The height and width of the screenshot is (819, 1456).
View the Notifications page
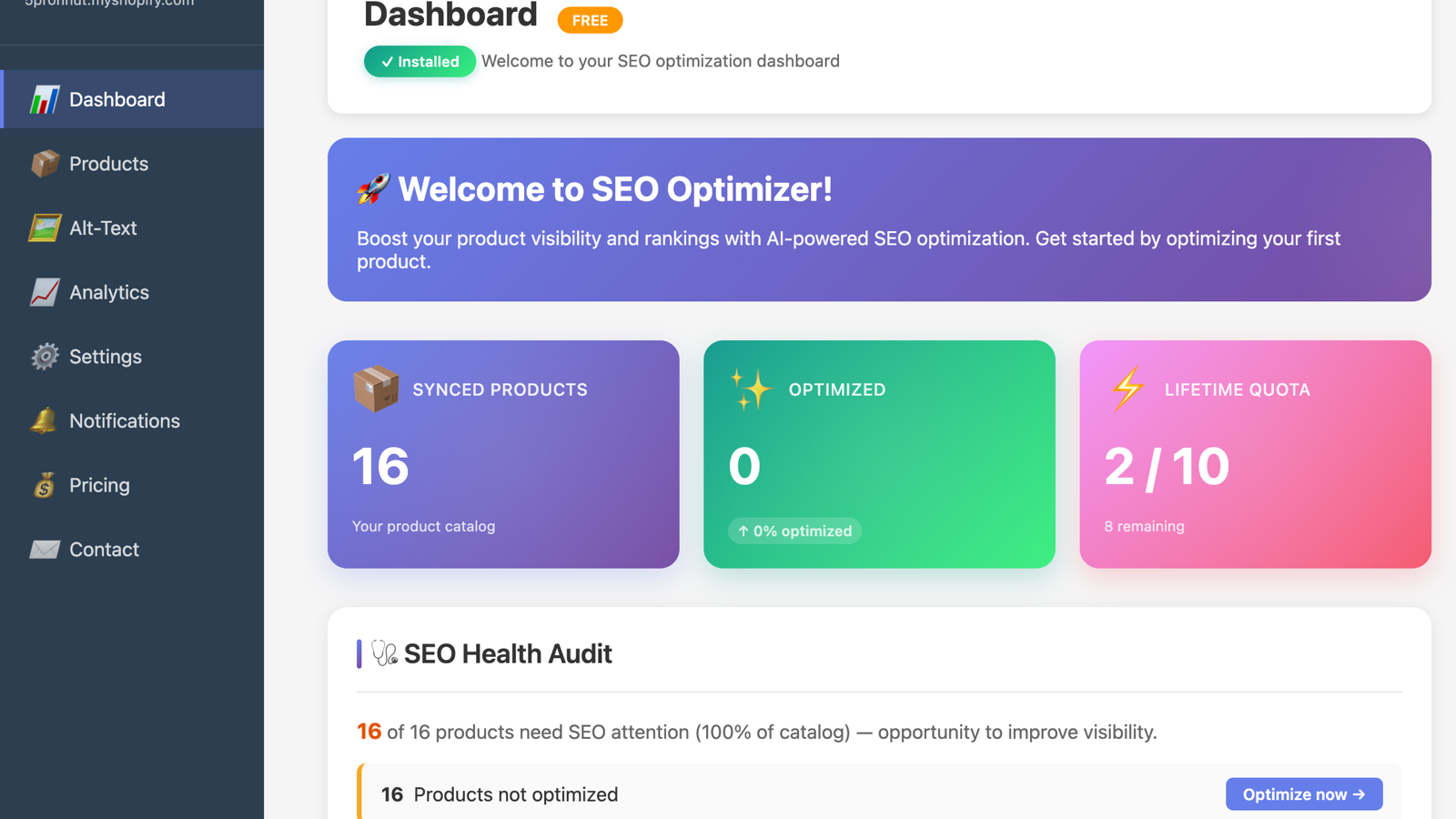pyautogui.click(x=132, y=420)
